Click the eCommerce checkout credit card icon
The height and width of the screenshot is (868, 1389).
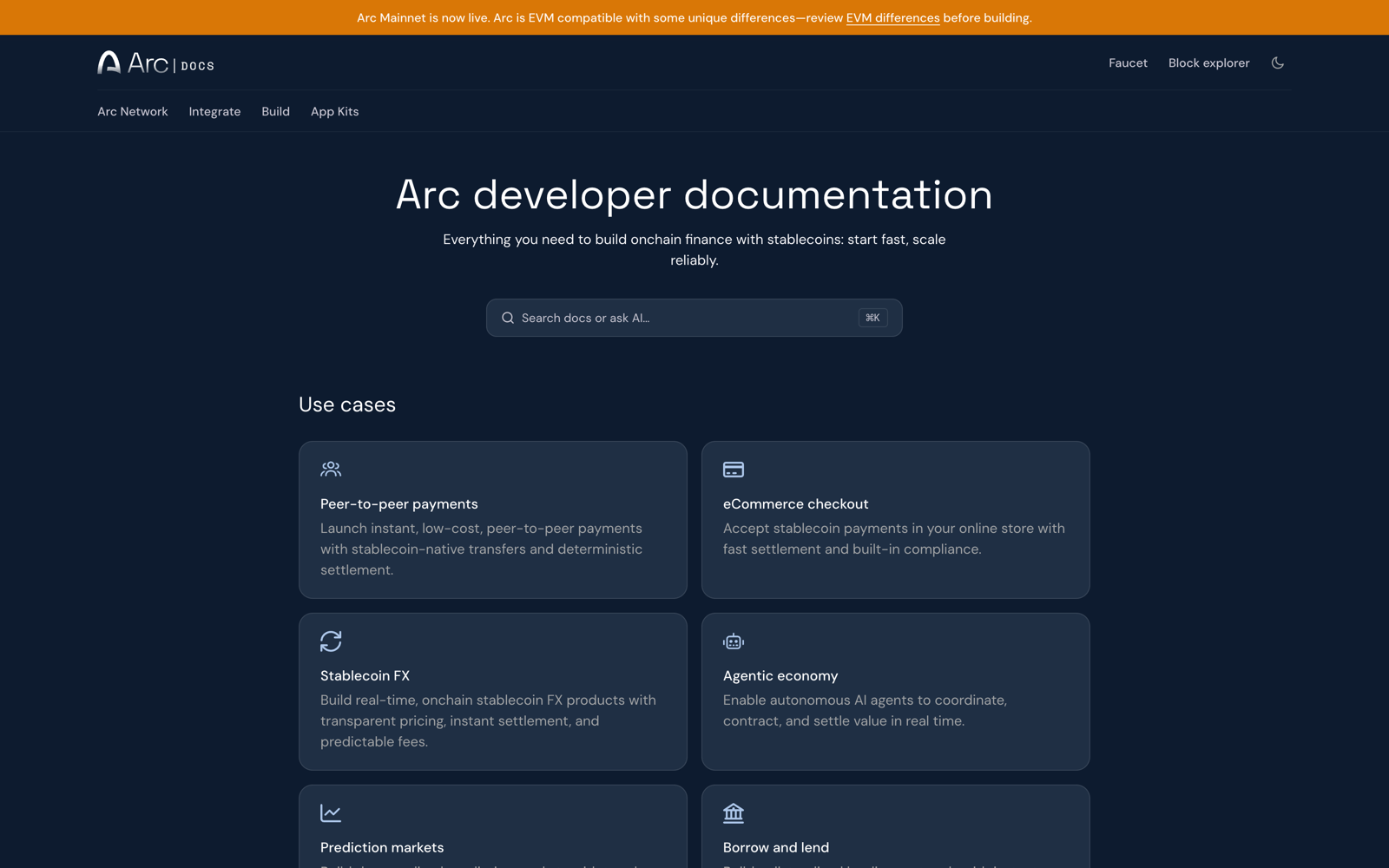pos(734,470)
